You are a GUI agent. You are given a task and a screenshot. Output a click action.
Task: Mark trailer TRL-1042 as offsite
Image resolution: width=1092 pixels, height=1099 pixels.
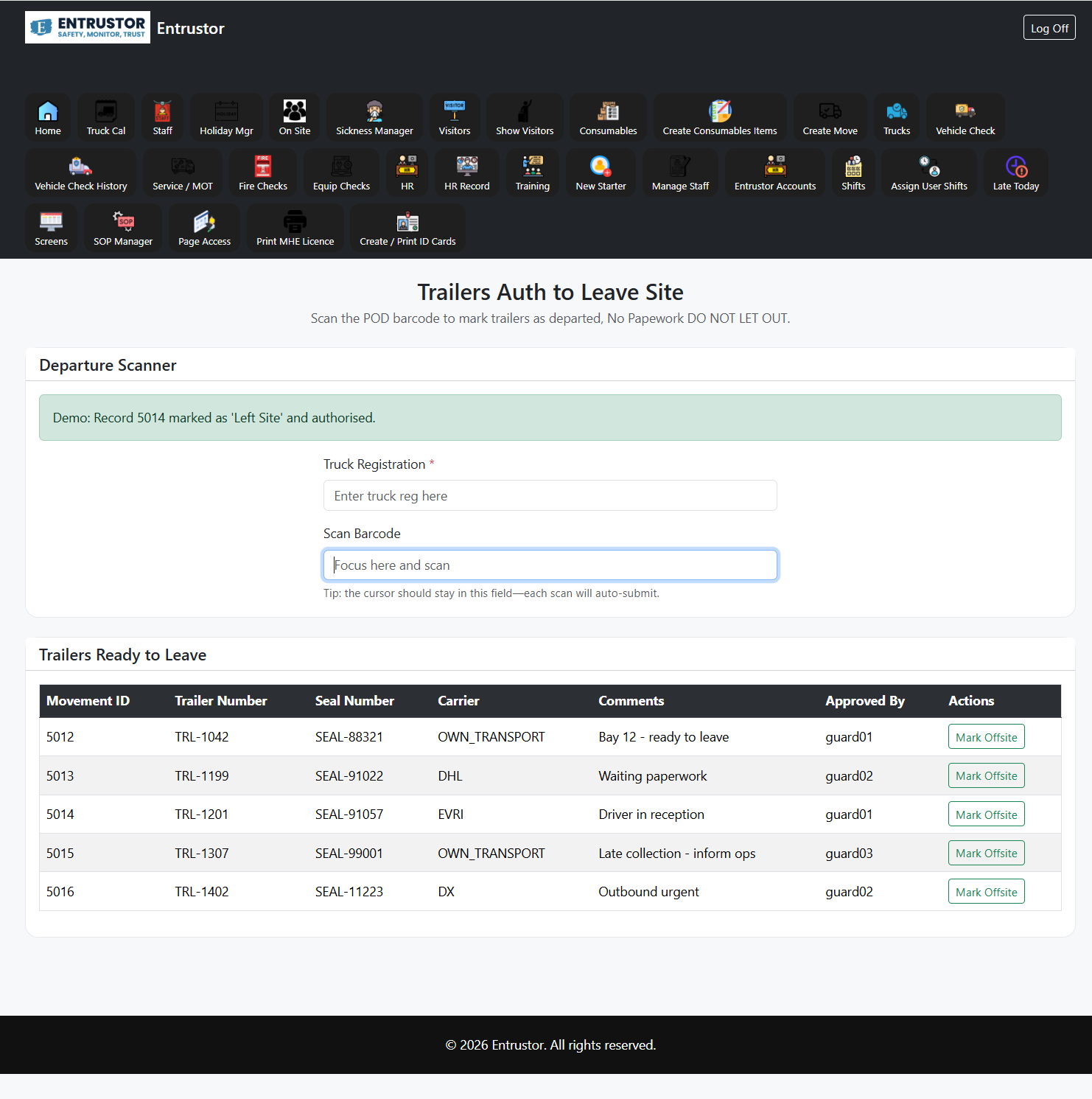tap(986, 737)
